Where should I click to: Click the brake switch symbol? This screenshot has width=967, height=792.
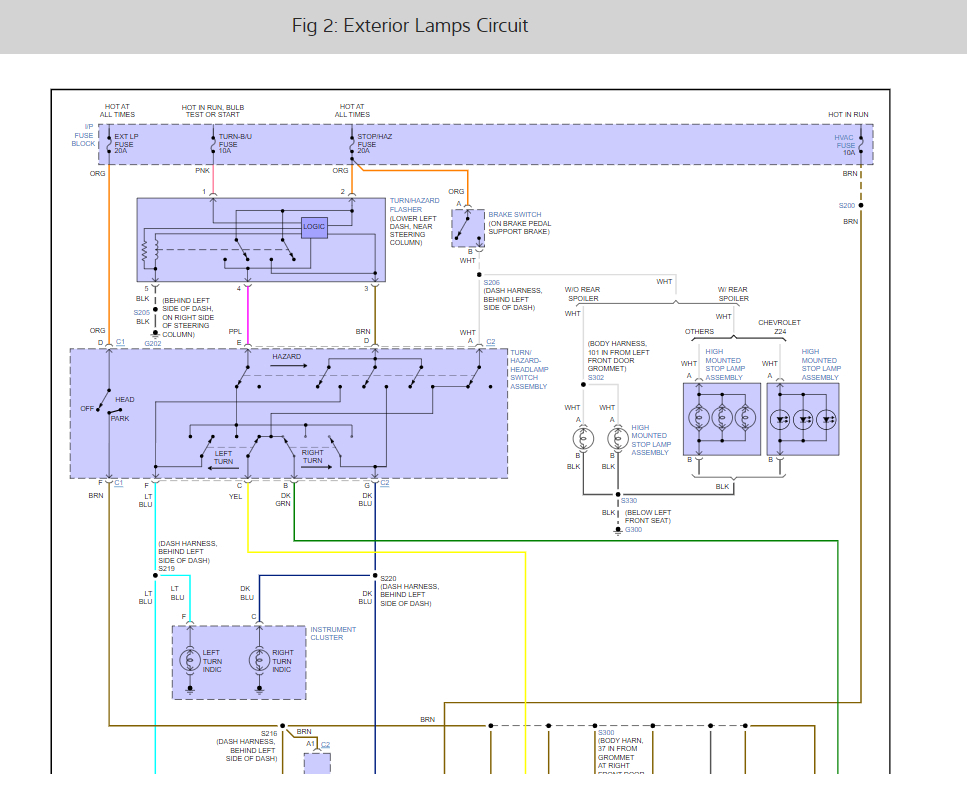[468, 228]
